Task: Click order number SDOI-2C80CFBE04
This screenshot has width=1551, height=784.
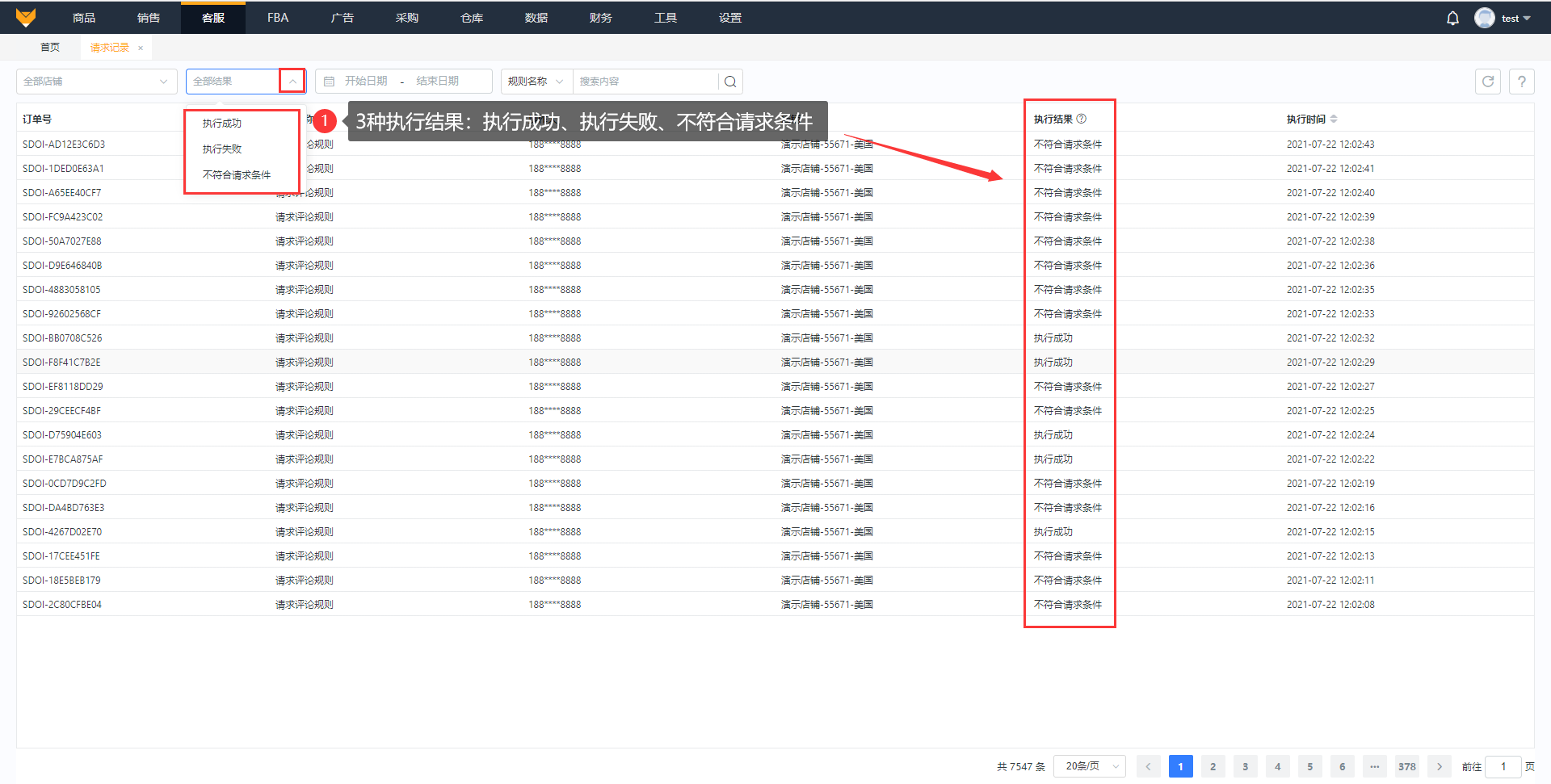Action: pos(62,605)
